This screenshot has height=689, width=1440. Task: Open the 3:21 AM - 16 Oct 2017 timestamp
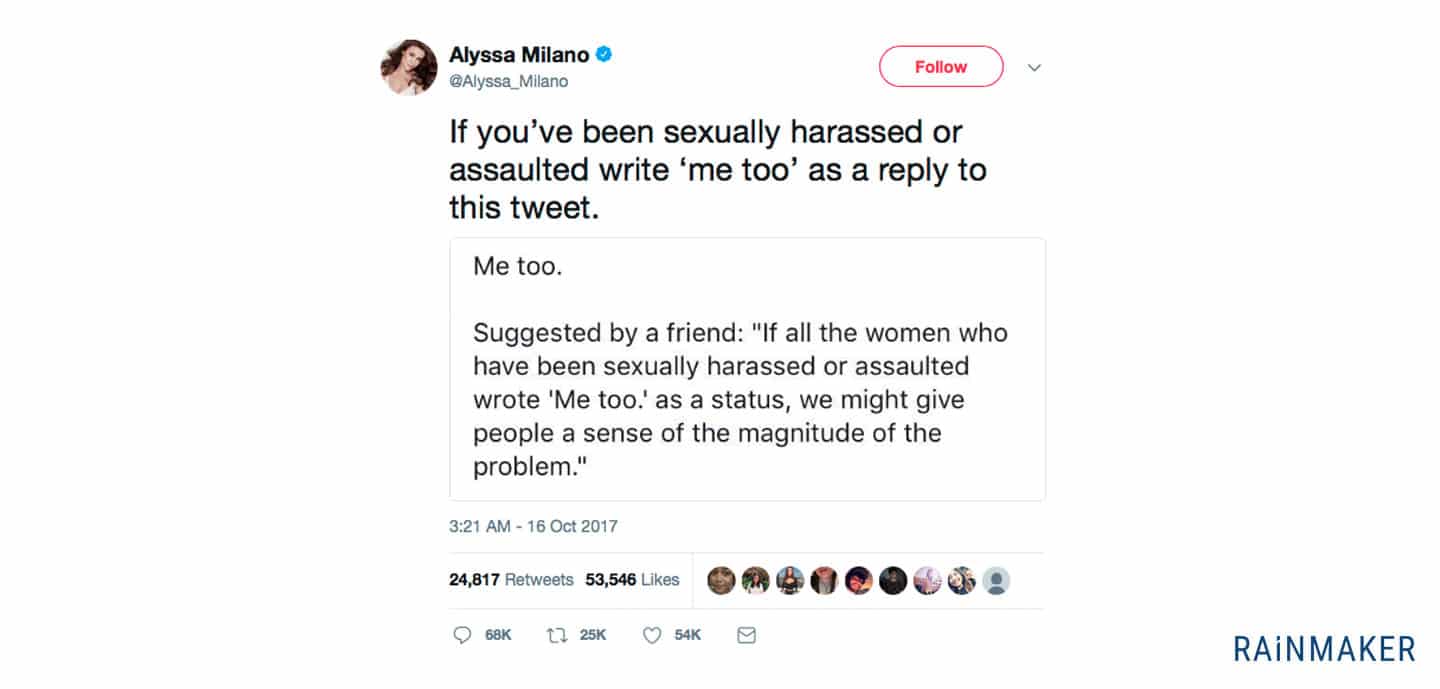[533, 526]
